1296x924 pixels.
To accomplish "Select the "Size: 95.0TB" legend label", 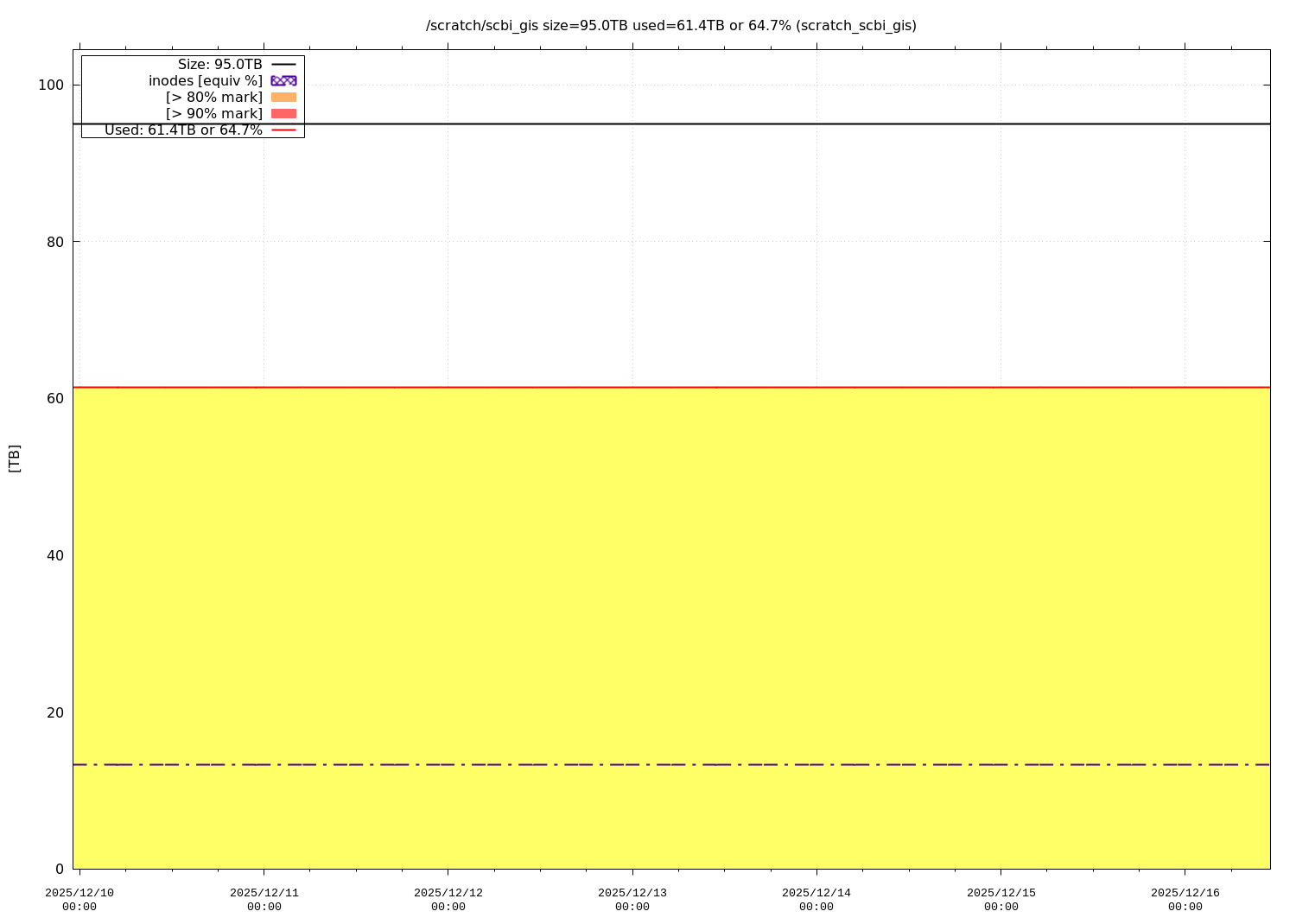I will [219, 64].
